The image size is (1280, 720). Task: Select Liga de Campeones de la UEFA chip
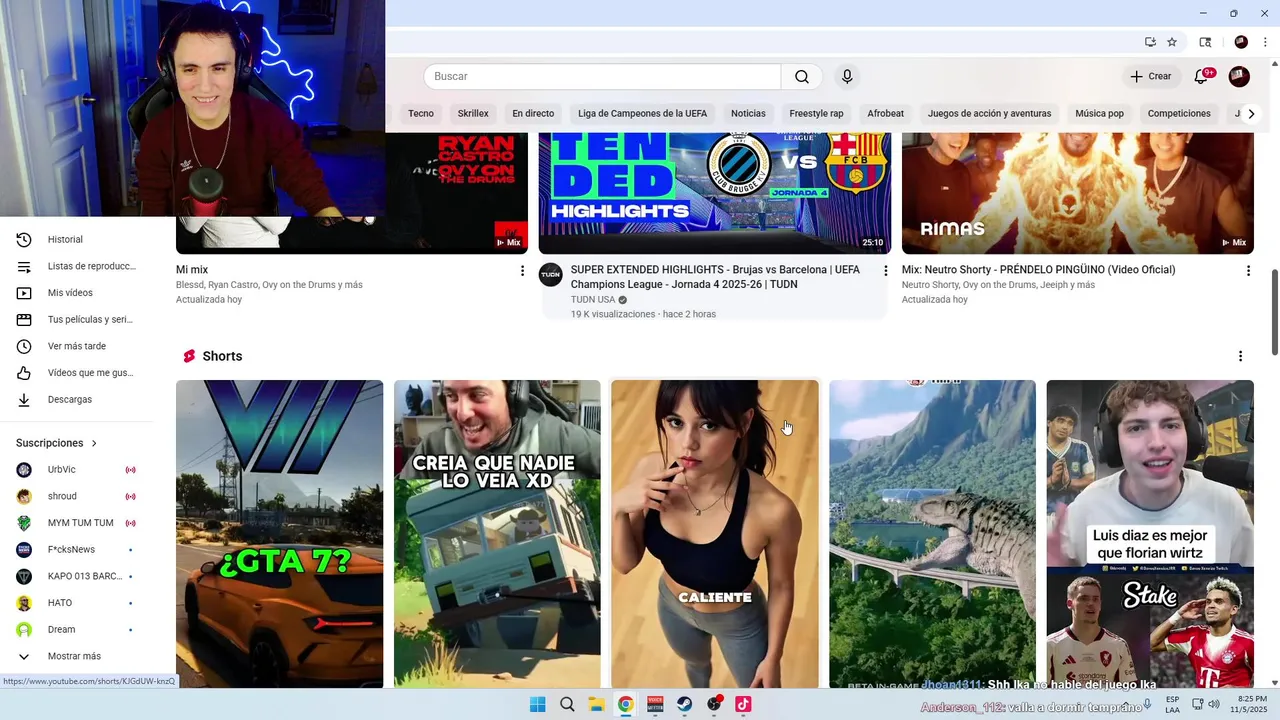642,114
